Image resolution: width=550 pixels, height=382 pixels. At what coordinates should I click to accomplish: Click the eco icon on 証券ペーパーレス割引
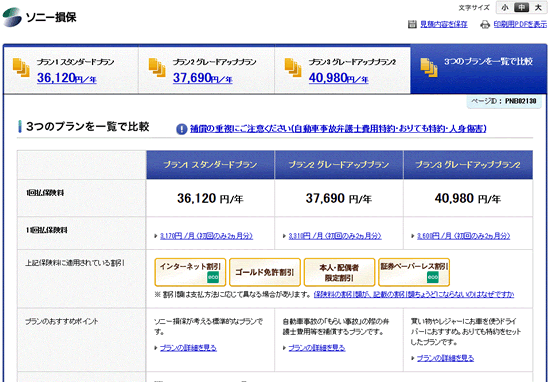(433, 277)
